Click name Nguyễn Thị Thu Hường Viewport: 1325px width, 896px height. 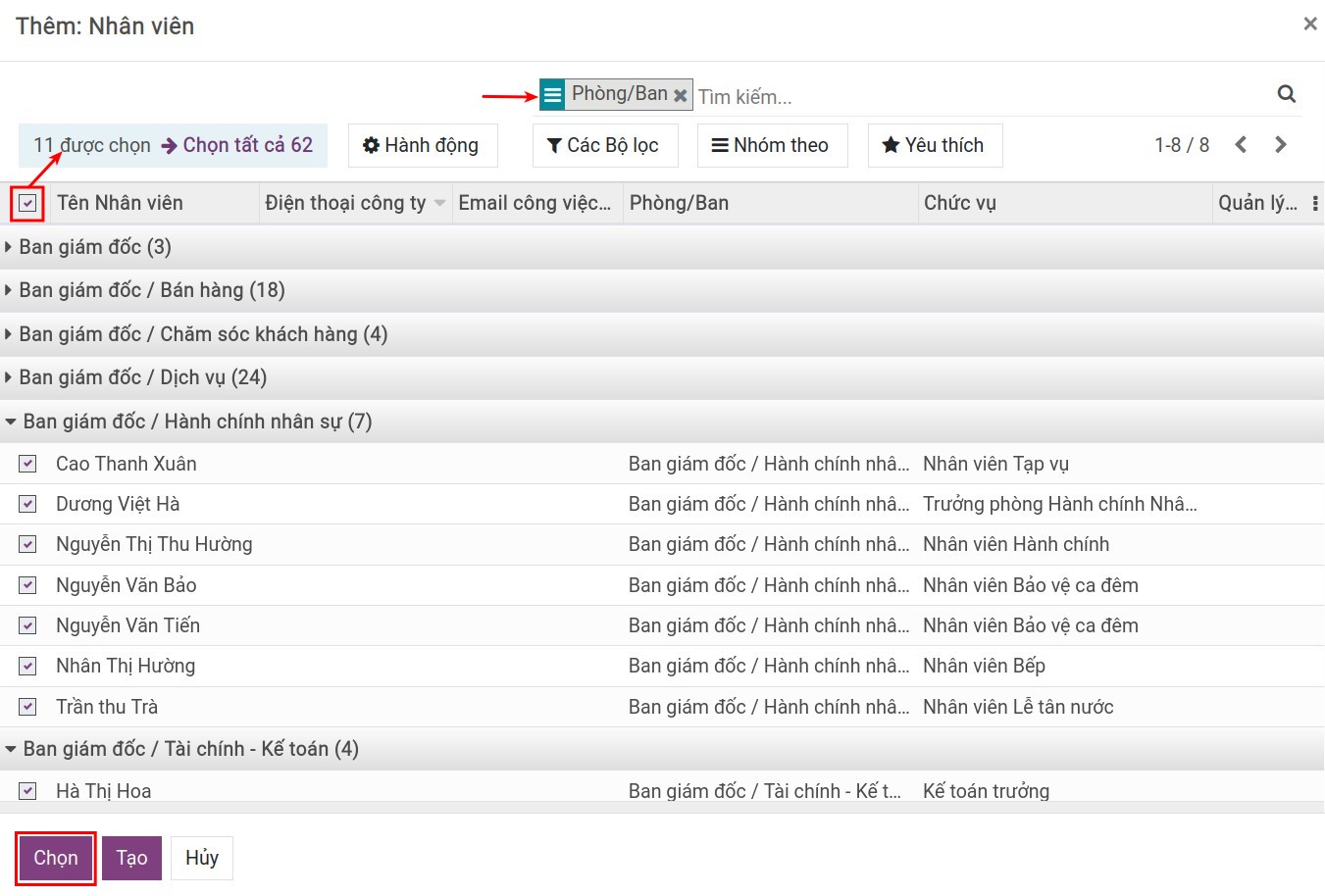pyautogui.click(x=154, y=544)
